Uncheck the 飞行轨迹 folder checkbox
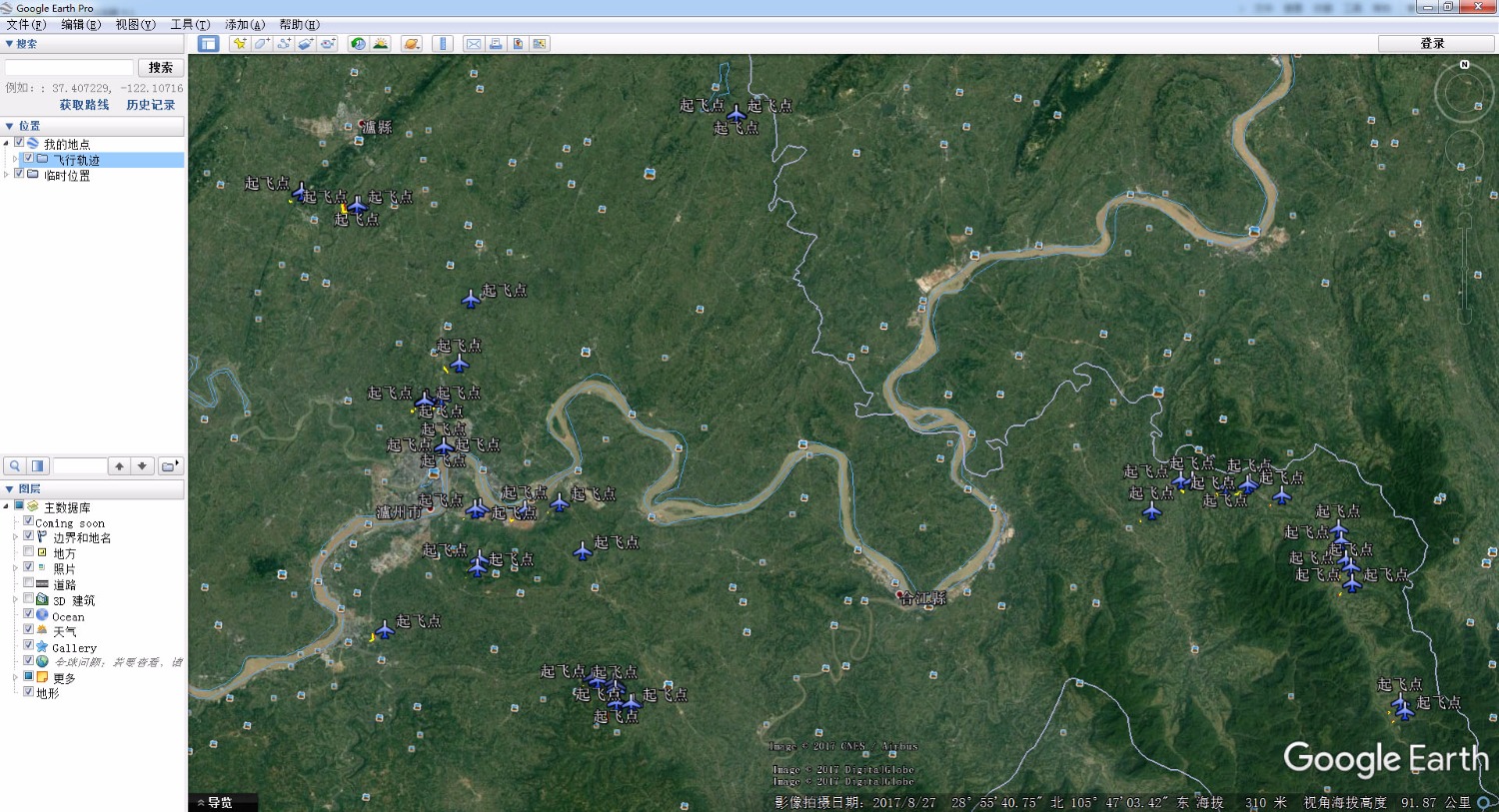 tap(28, 159)
